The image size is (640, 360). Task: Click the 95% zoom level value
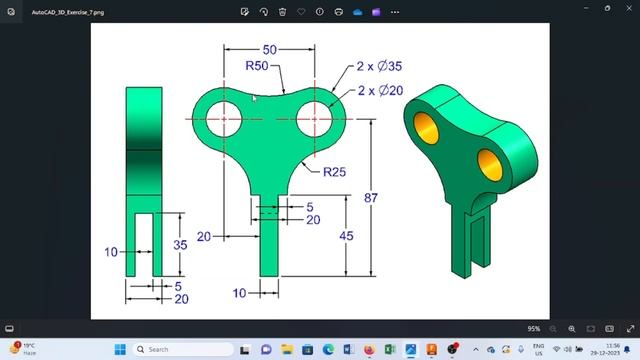533,329
